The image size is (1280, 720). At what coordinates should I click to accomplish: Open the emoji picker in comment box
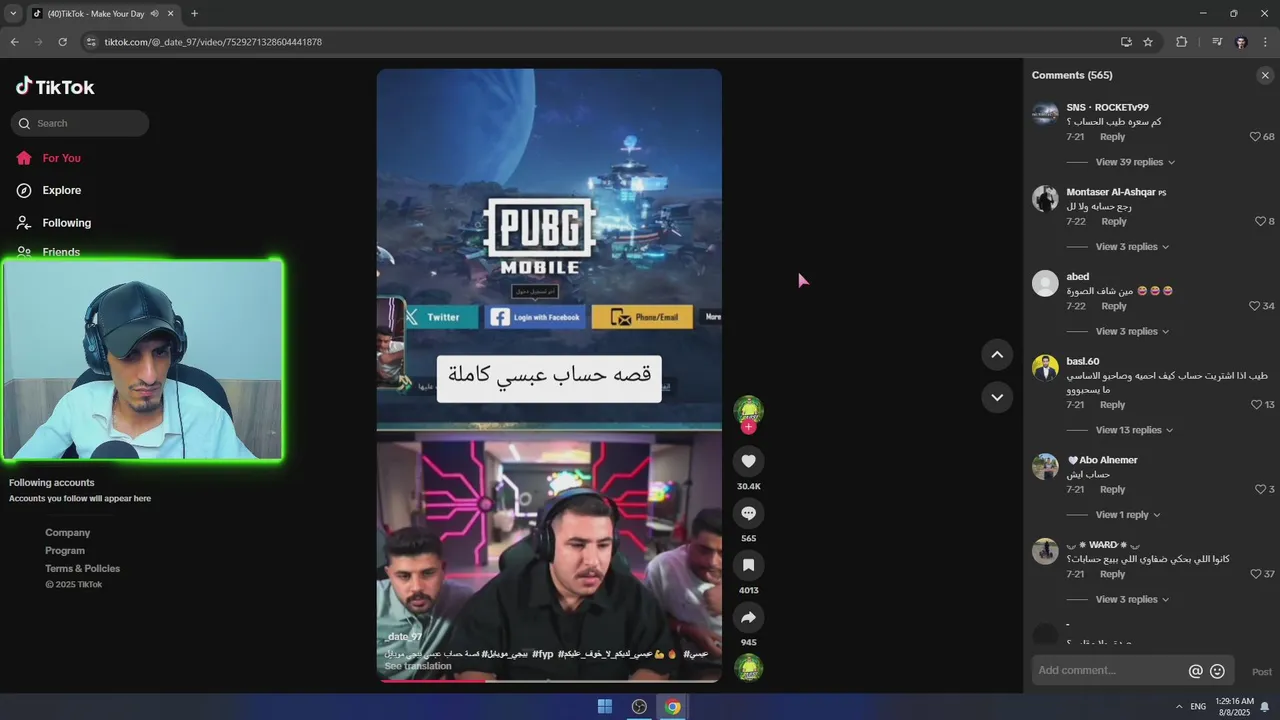1217,671
